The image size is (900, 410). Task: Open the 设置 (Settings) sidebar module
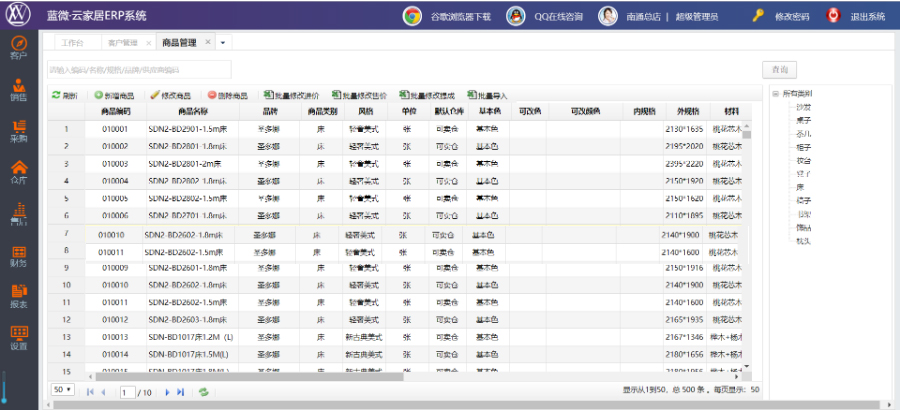(x=18, y=337)
